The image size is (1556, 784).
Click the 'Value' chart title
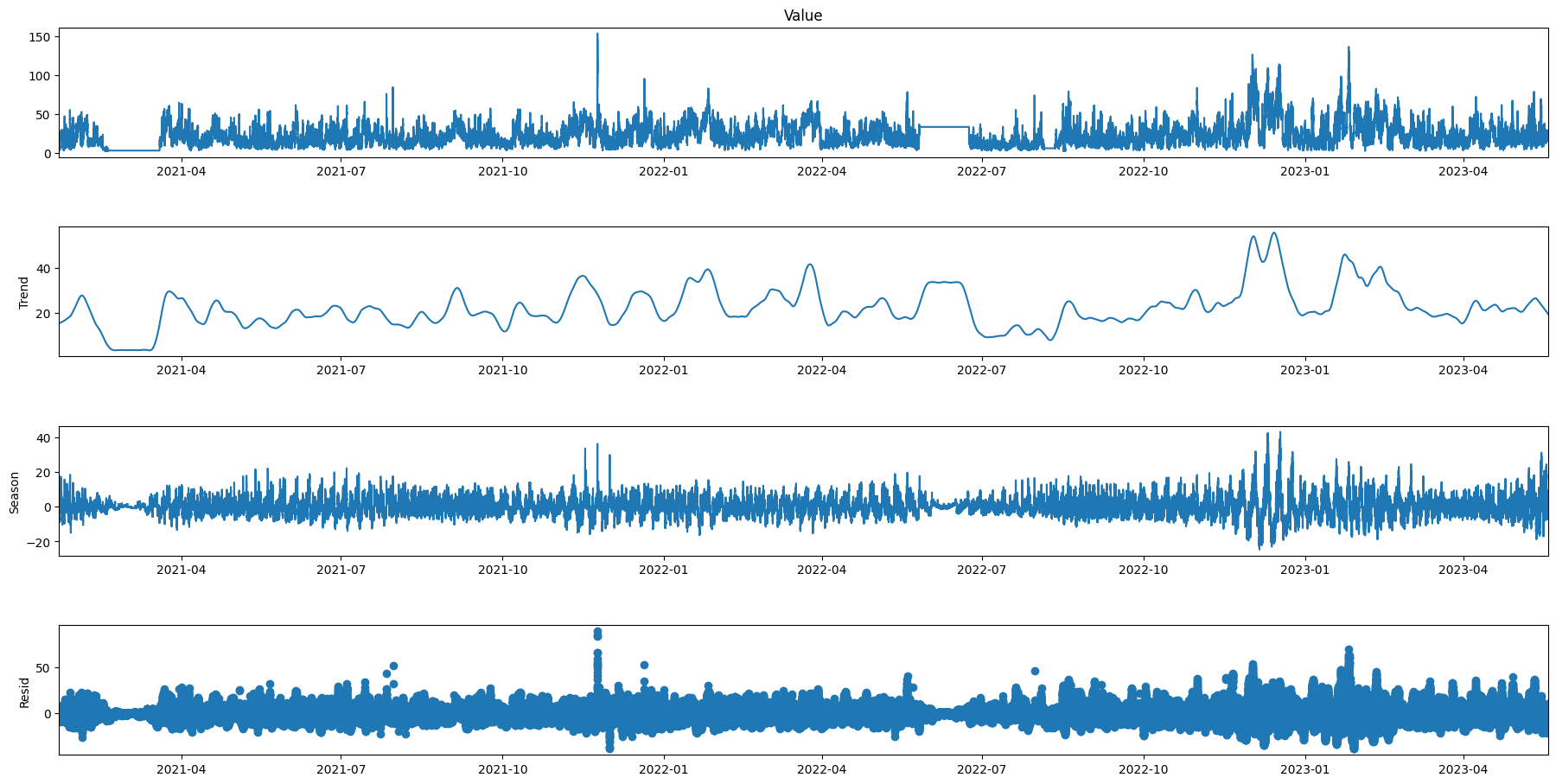point(802,16)
